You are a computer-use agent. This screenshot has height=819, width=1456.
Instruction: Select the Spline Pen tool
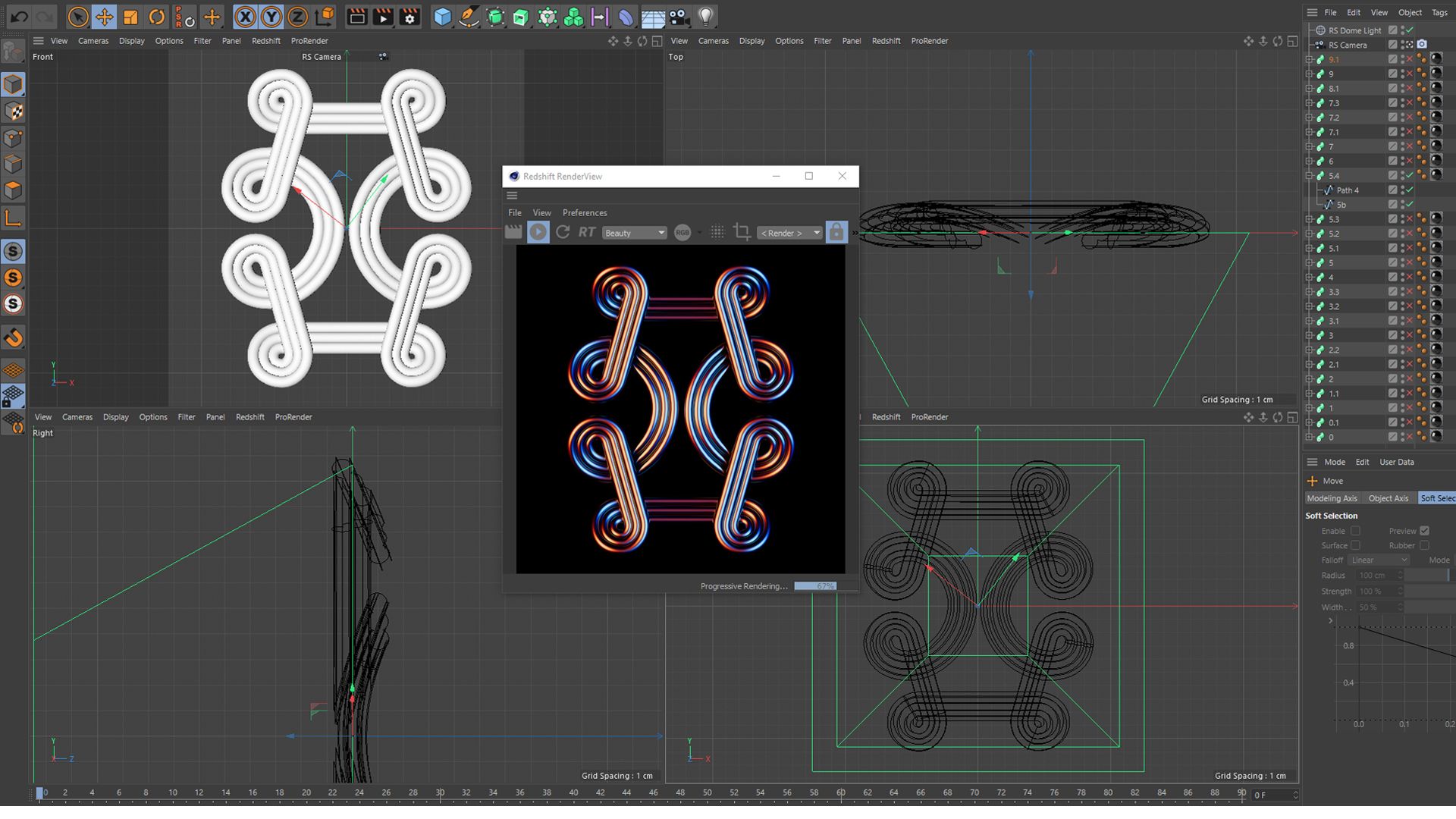pos(469,16)
